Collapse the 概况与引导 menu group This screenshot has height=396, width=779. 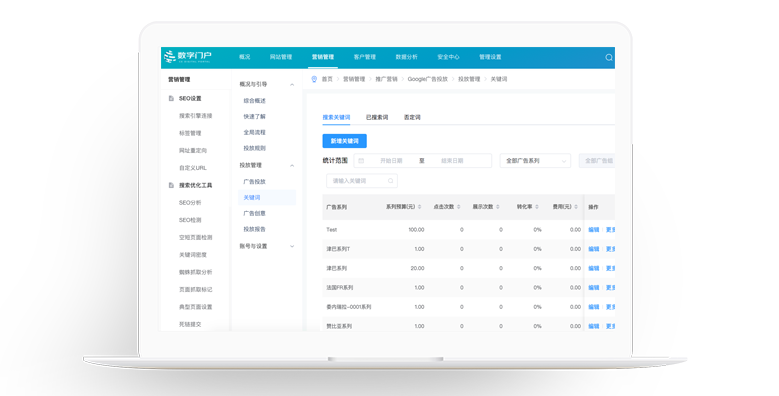[x=292, y=84]
